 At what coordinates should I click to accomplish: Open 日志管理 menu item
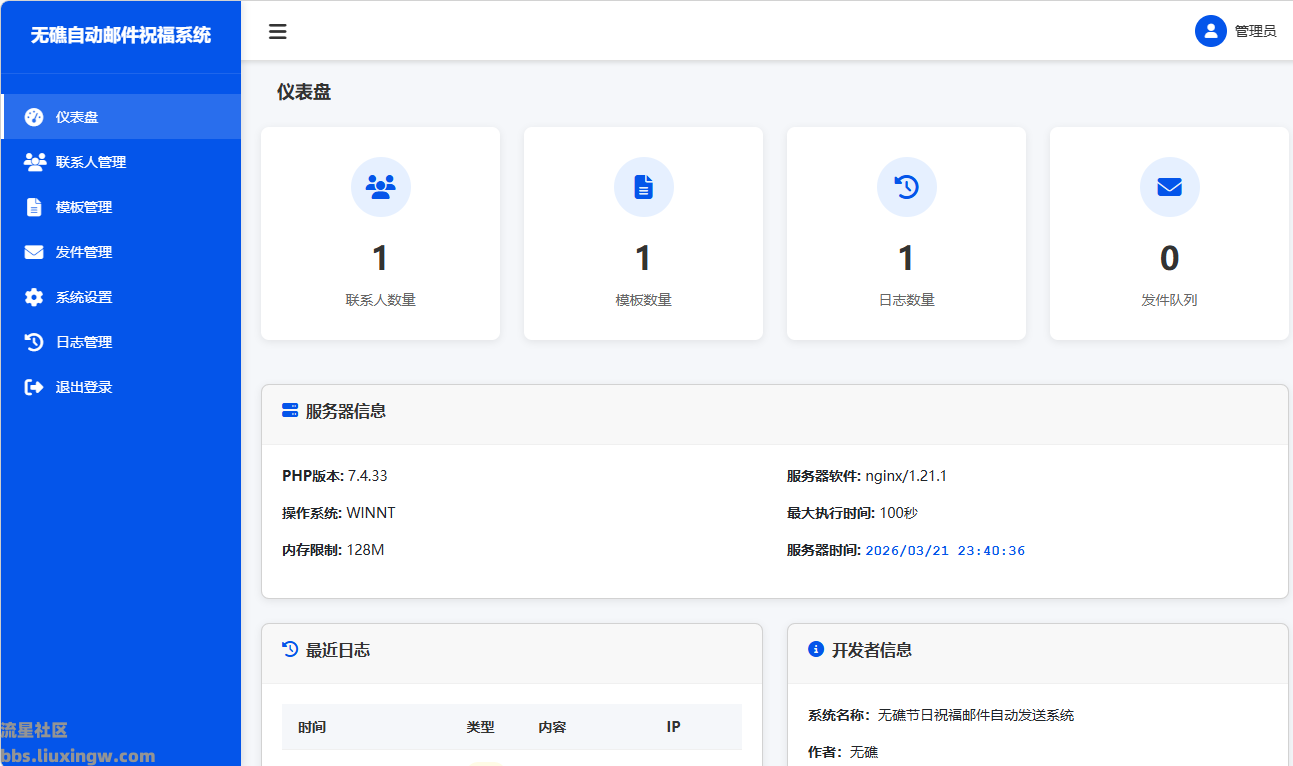pyautogui.click(x=120, y=342)
